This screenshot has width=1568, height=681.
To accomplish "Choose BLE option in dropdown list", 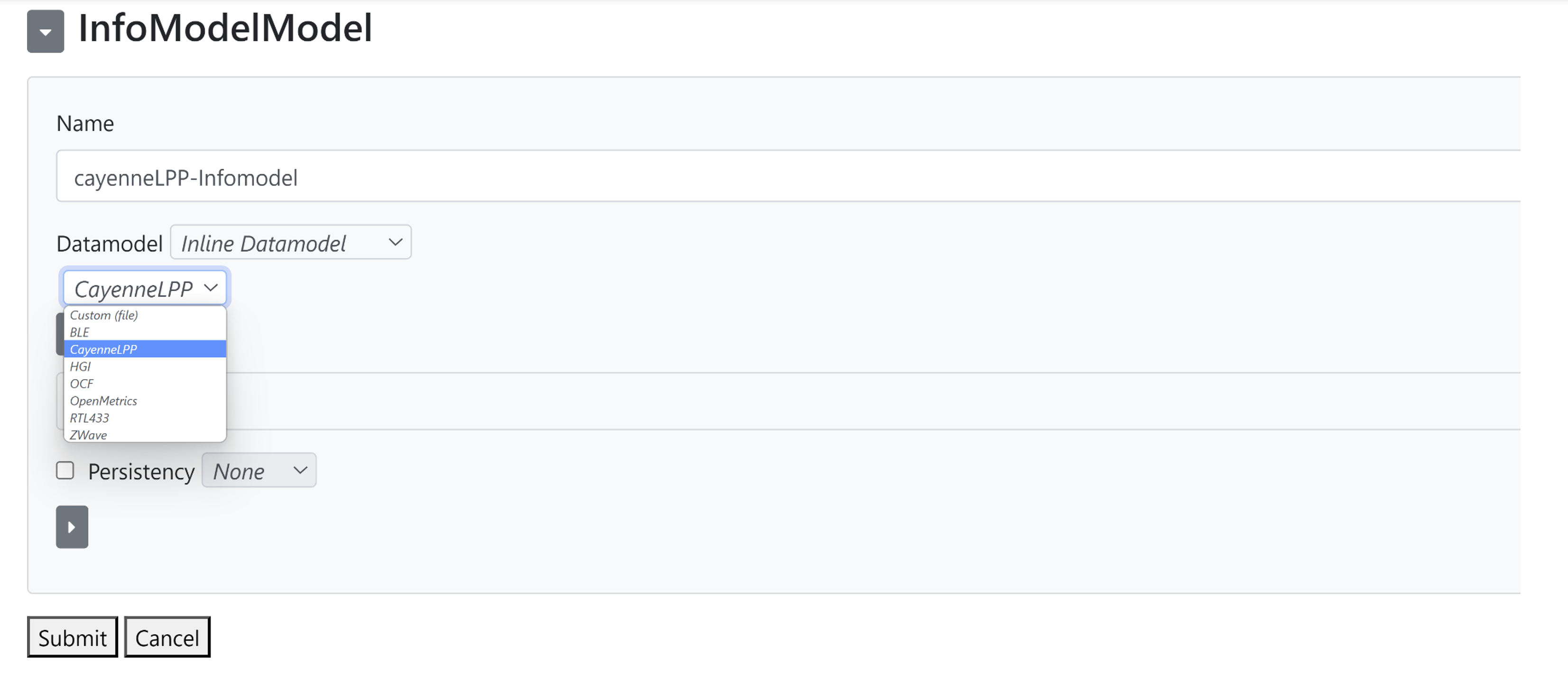I will coord(80,332).
